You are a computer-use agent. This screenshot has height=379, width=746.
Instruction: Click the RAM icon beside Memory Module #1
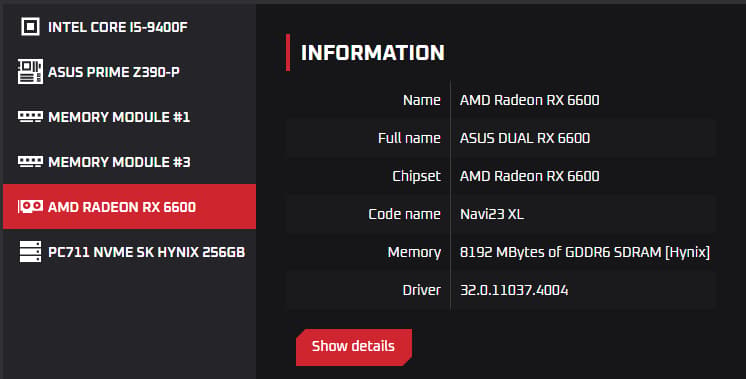tap(30, 117)
